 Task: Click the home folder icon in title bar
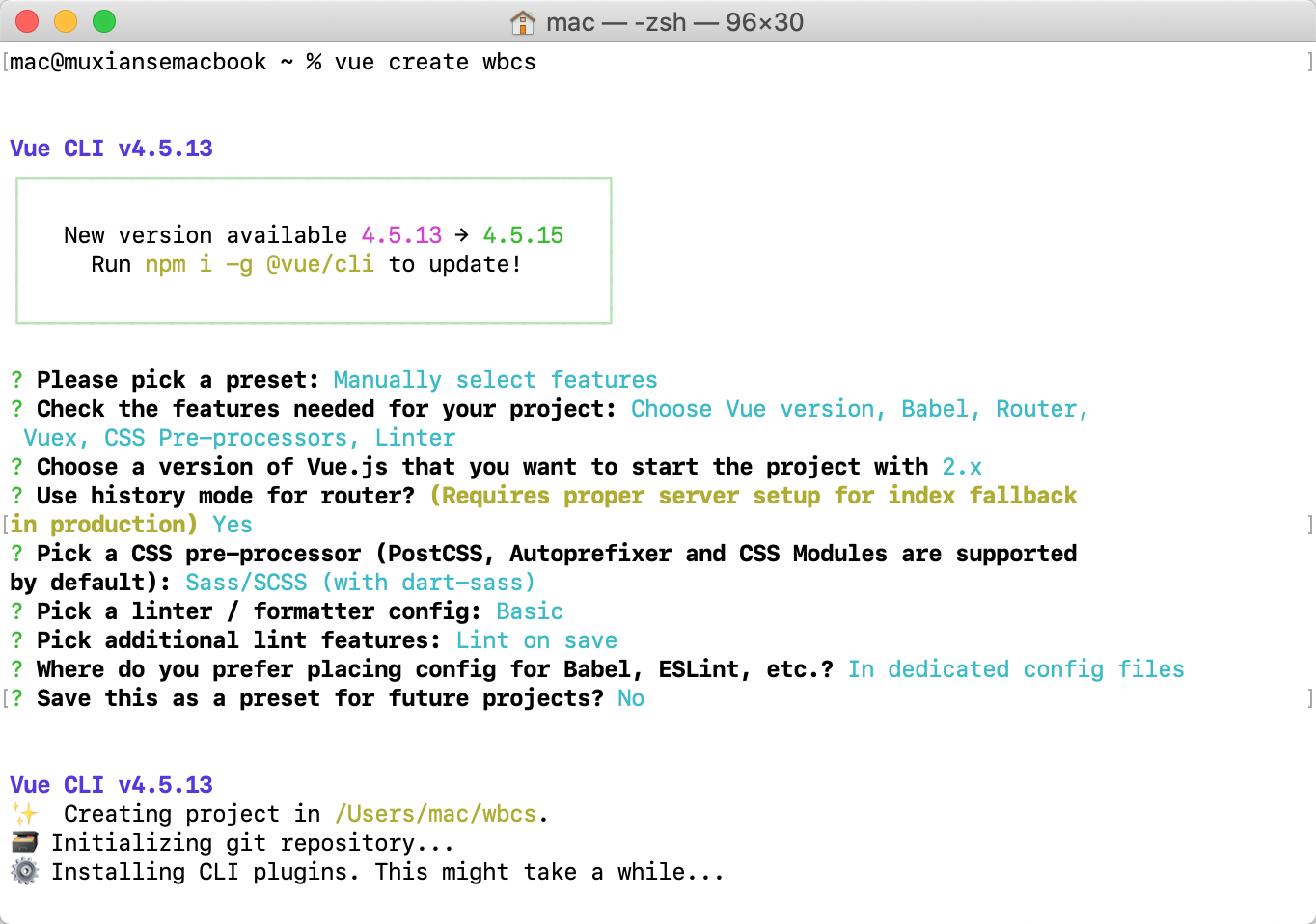tap(522, 21)
